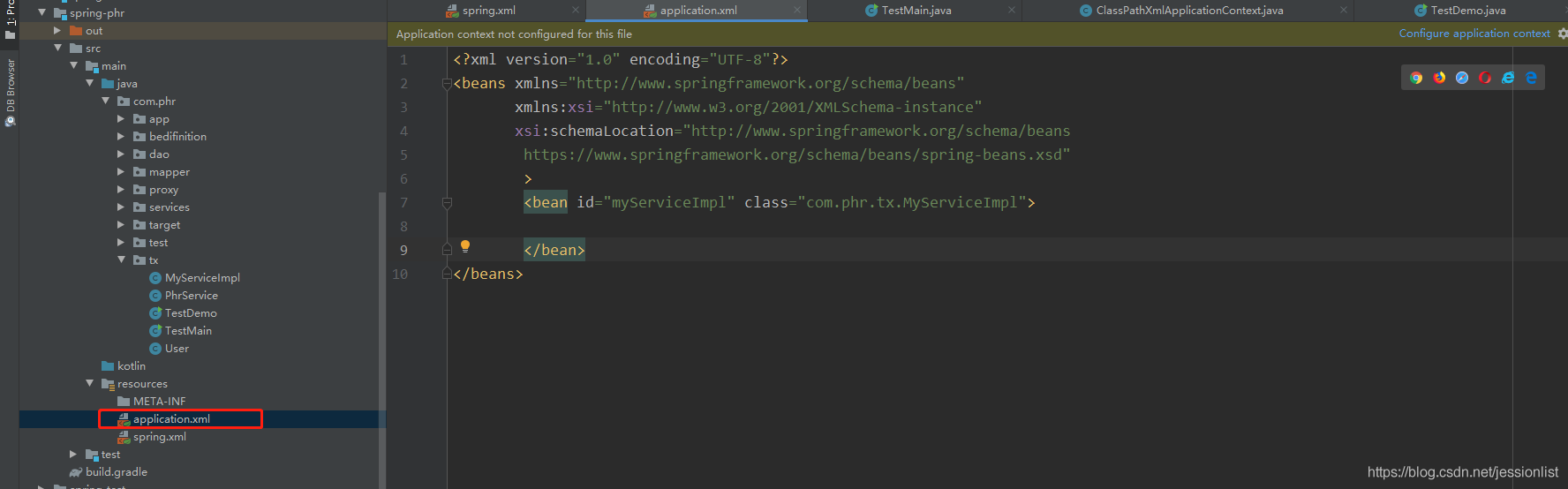
Task: Collapse the tx package
Action: 121,260
